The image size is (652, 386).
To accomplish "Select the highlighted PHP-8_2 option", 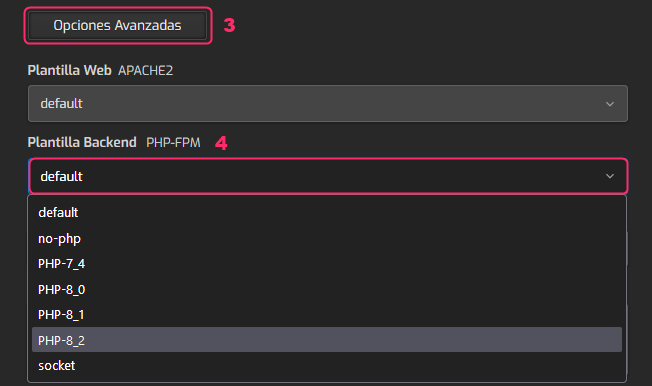I will point(327,340).
